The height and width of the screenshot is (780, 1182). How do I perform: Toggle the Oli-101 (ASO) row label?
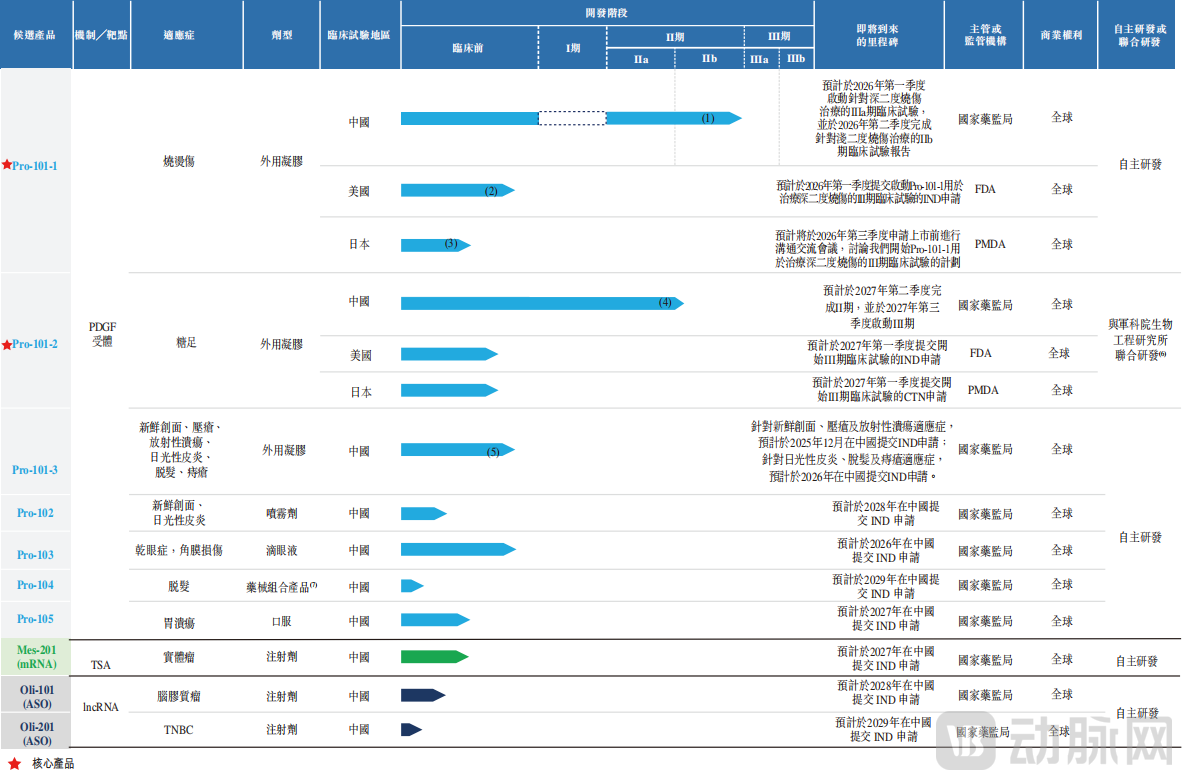point(36,695)
